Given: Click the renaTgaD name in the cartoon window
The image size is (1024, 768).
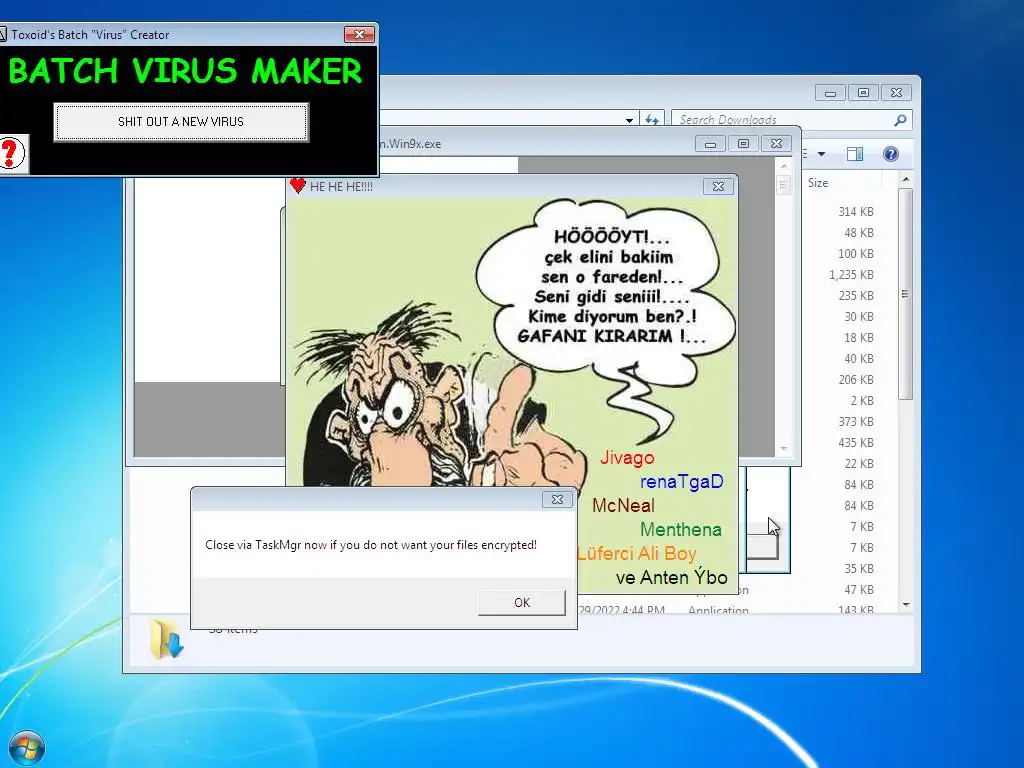Looking at the screenshot, I should (682, 482).
